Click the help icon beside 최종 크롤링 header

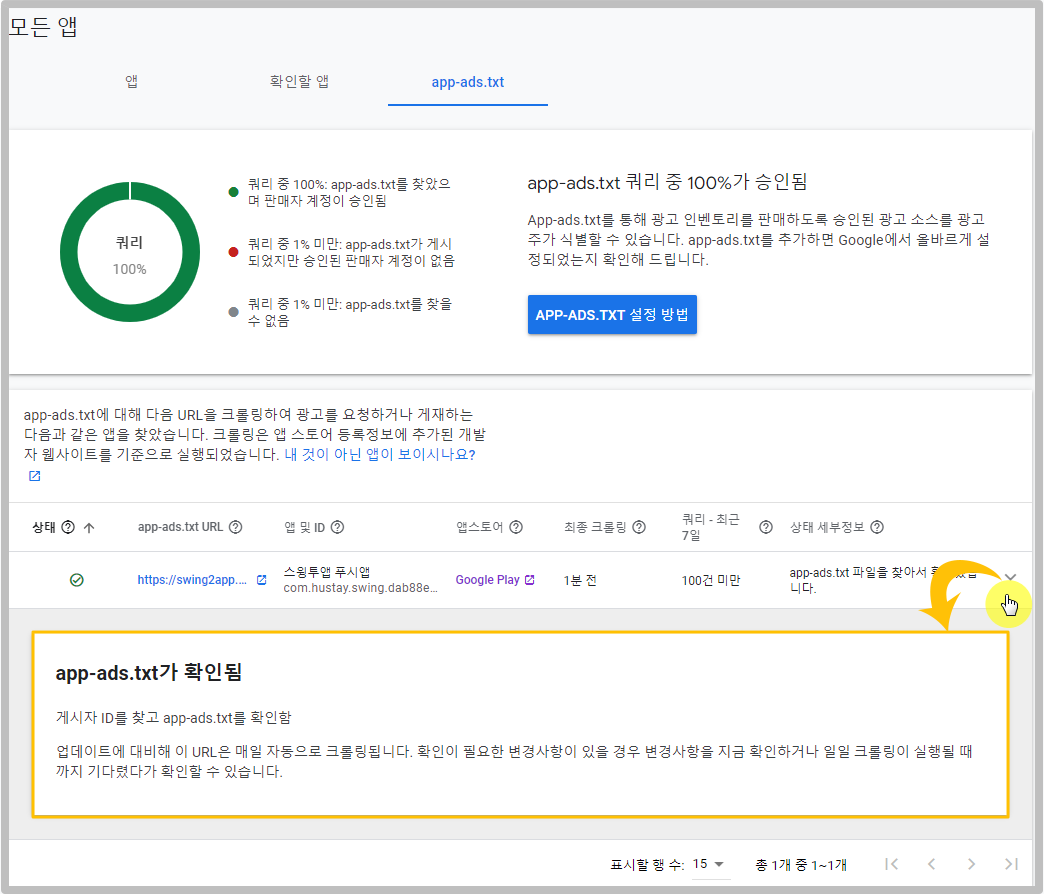pos(638,528)
